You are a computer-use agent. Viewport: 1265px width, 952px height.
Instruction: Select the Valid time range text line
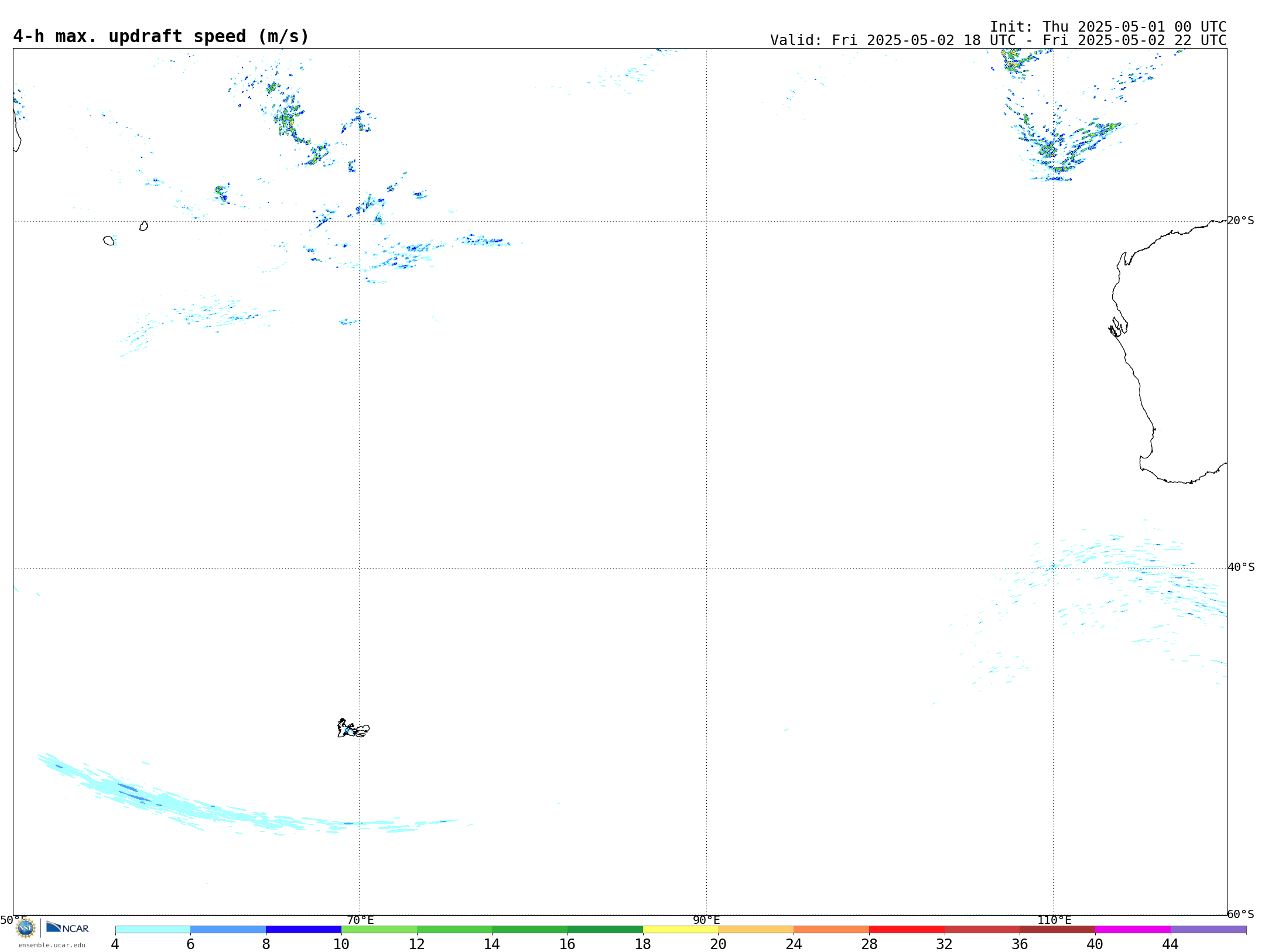(999, 40)
